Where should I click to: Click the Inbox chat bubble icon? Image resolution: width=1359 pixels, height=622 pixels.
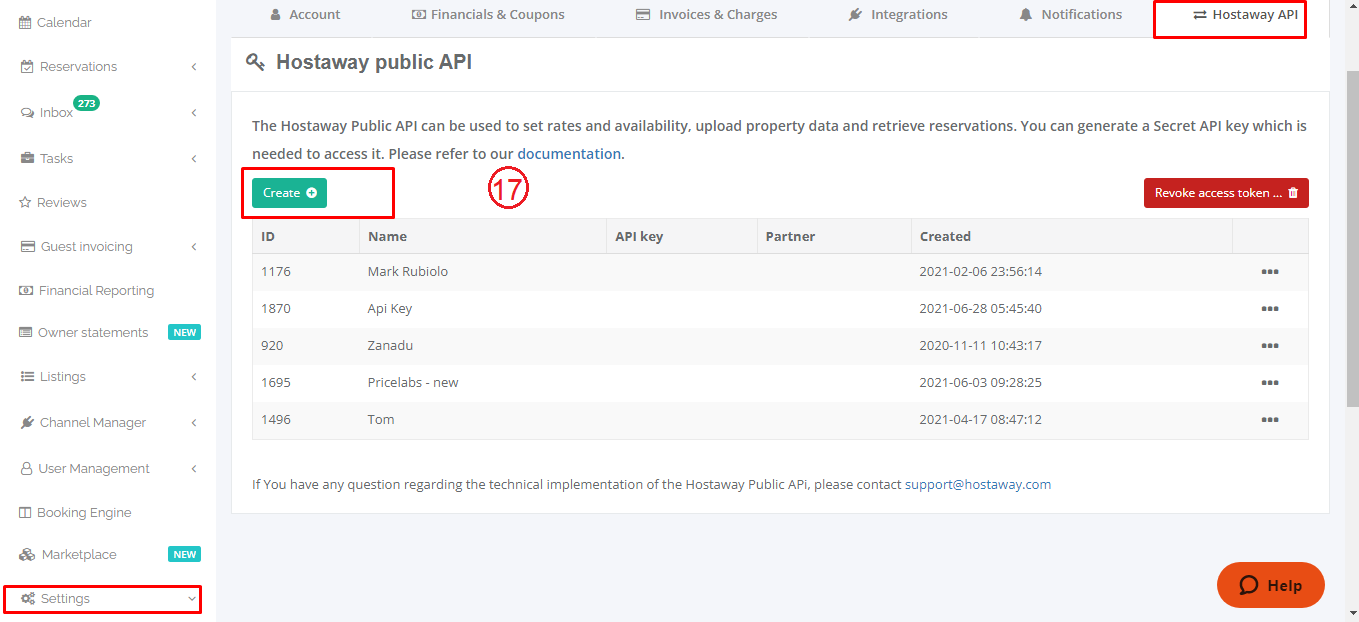[27, 112]
